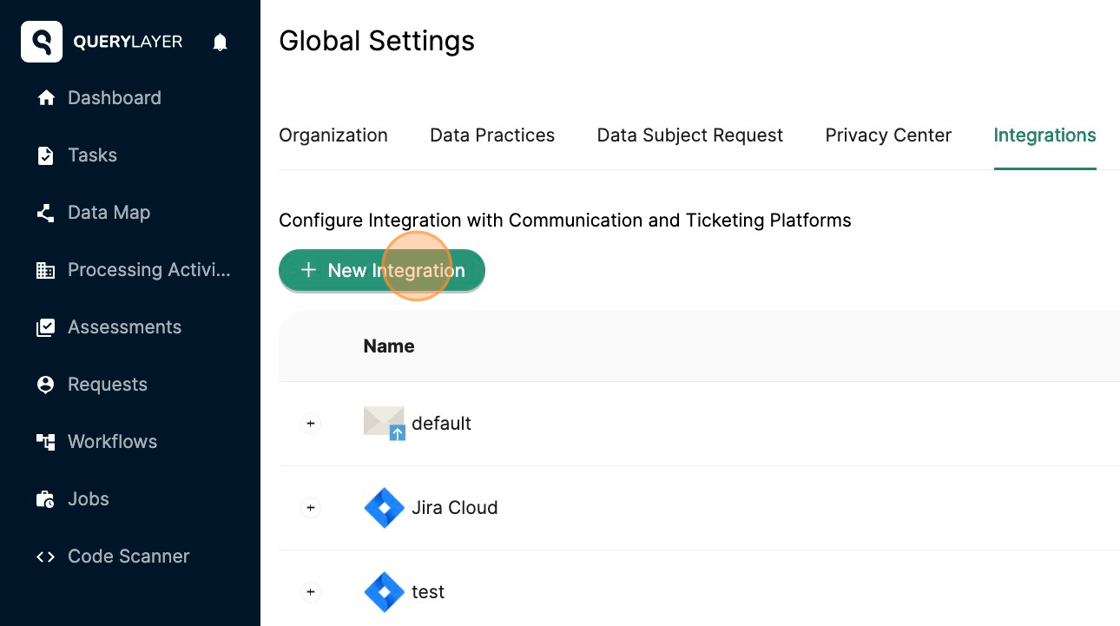Click the Jira Cloud integration icon
This screenshot has width=1120, height=626.
[x=384, y=507]
